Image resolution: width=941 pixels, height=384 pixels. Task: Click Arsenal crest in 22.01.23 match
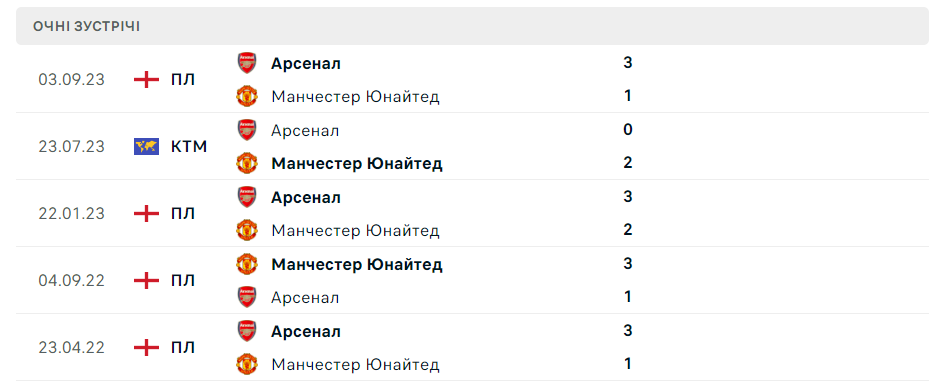[x=247, y=197]
